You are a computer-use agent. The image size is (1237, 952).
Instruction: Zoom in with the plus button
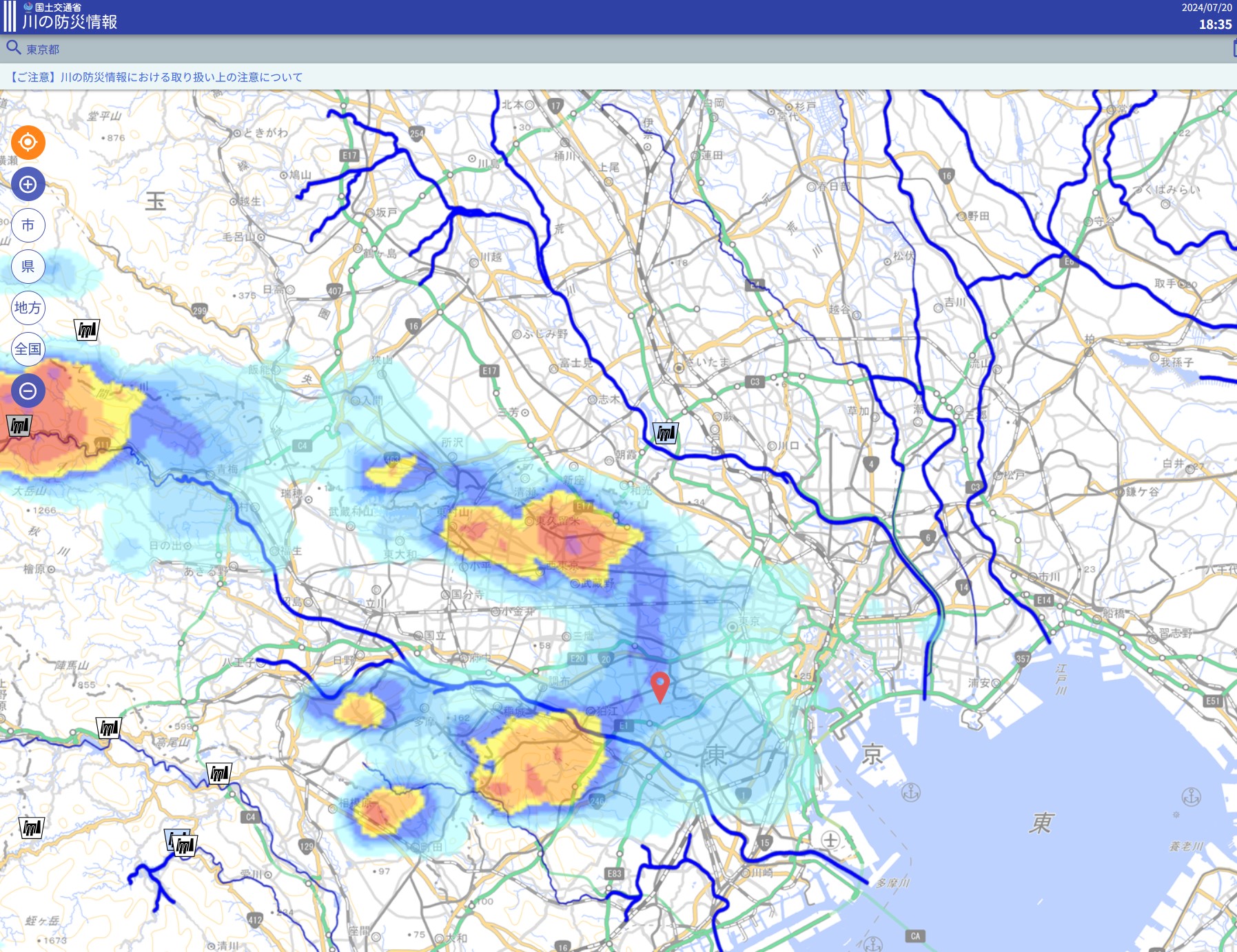tap(28, 184)
